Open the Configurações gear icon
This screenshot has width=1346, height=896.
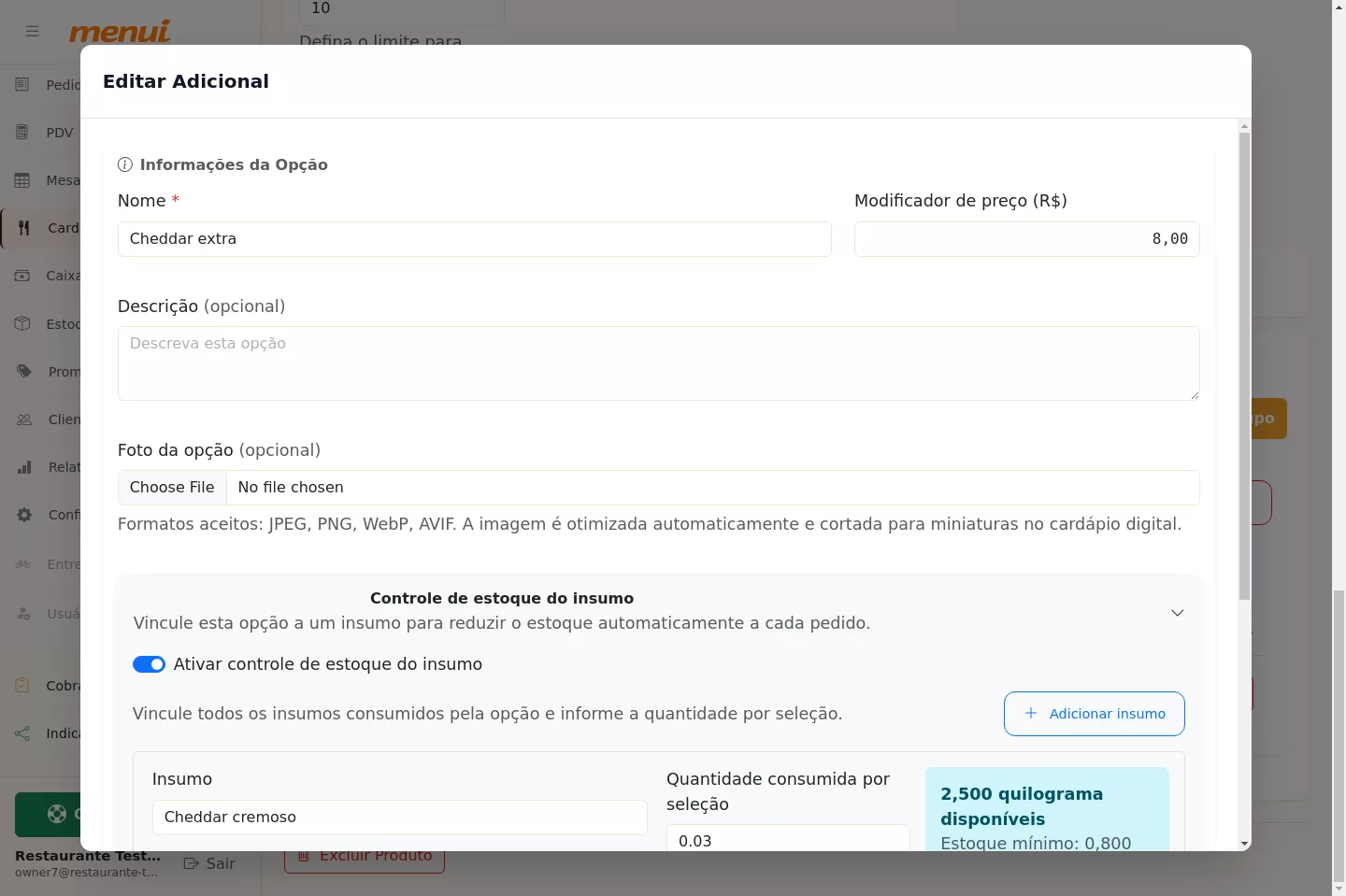click(x=24, y=515)
